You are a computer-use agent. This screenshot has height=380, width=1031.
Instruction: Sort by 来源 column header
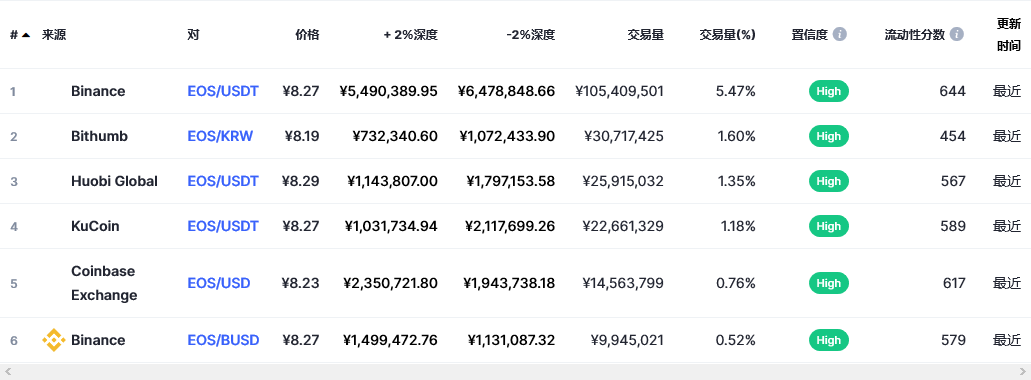[54, 35]
